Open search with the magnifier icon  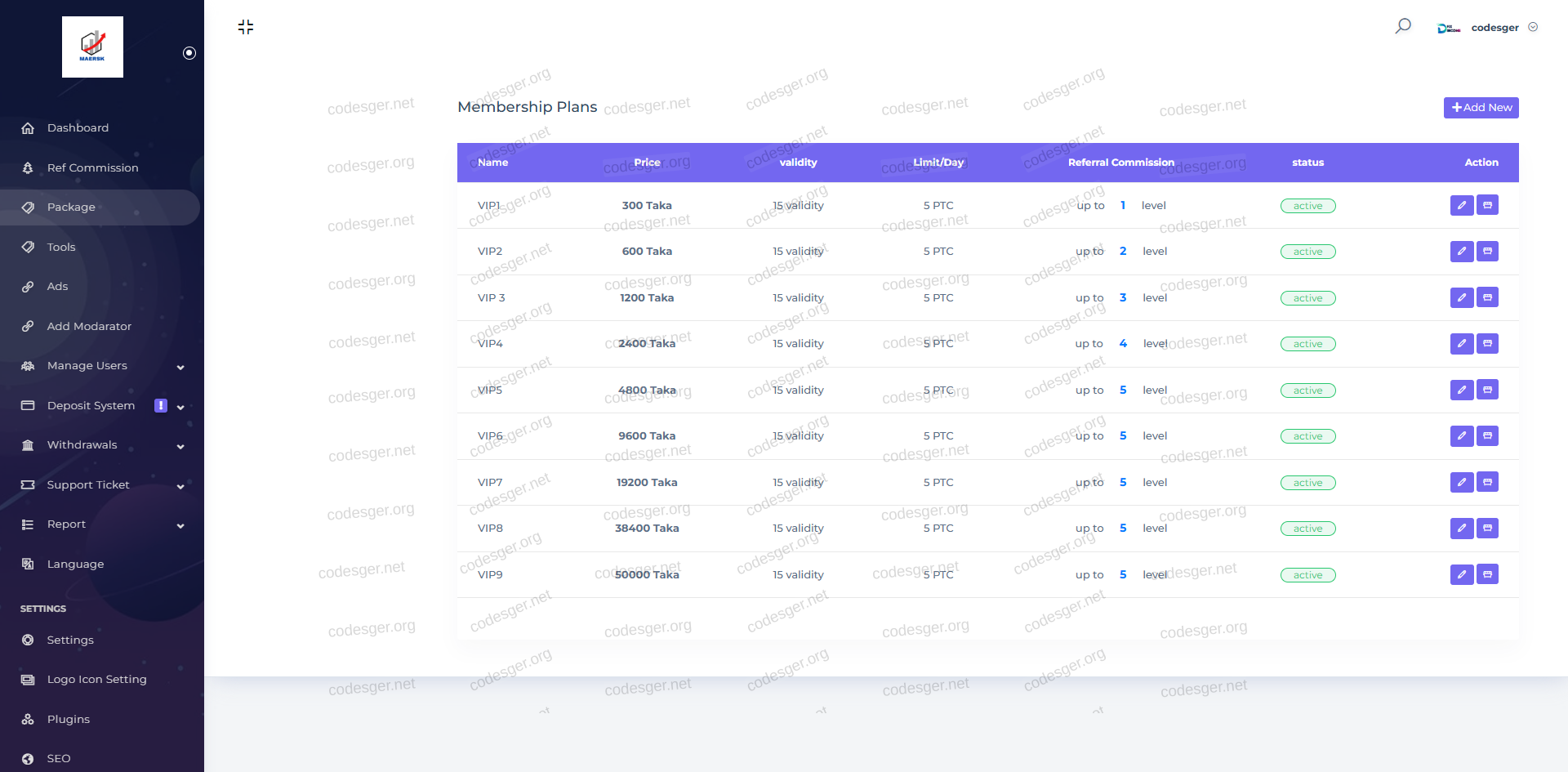click(x=1402, y=26)
